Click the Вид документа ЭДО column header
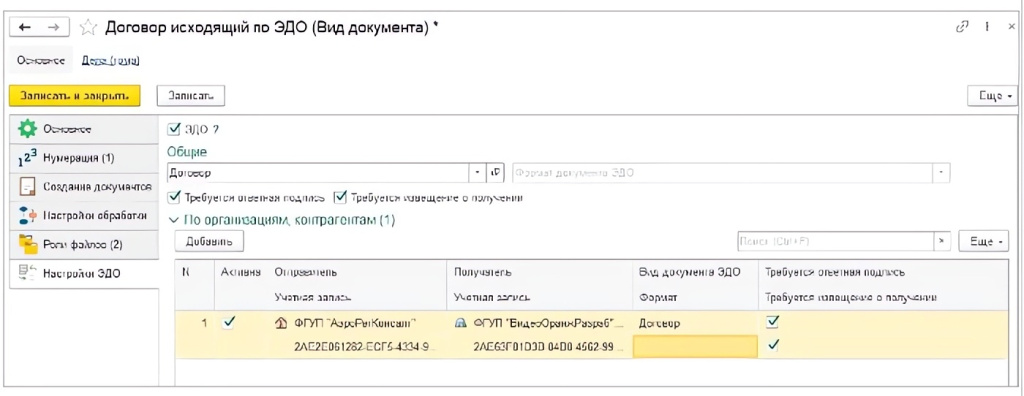The height and width of the screenshot is (396, 1024). click(689, 272)
